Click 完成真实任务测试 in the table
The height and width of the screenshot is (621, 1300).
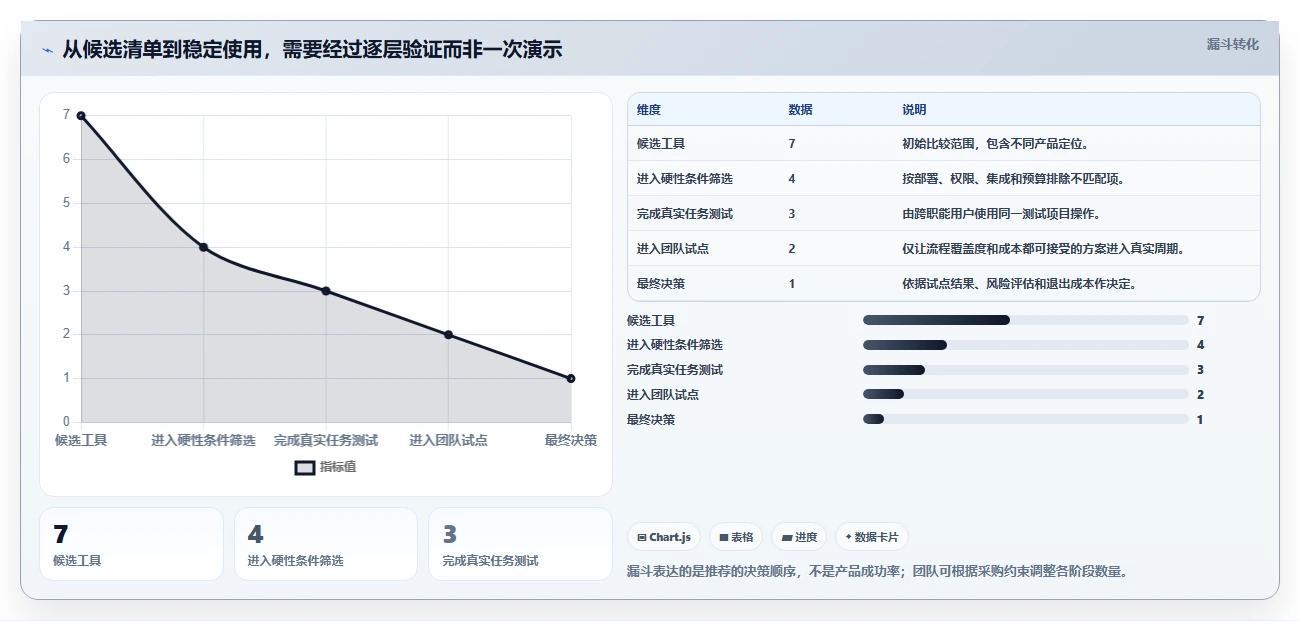tap(685, 214)
